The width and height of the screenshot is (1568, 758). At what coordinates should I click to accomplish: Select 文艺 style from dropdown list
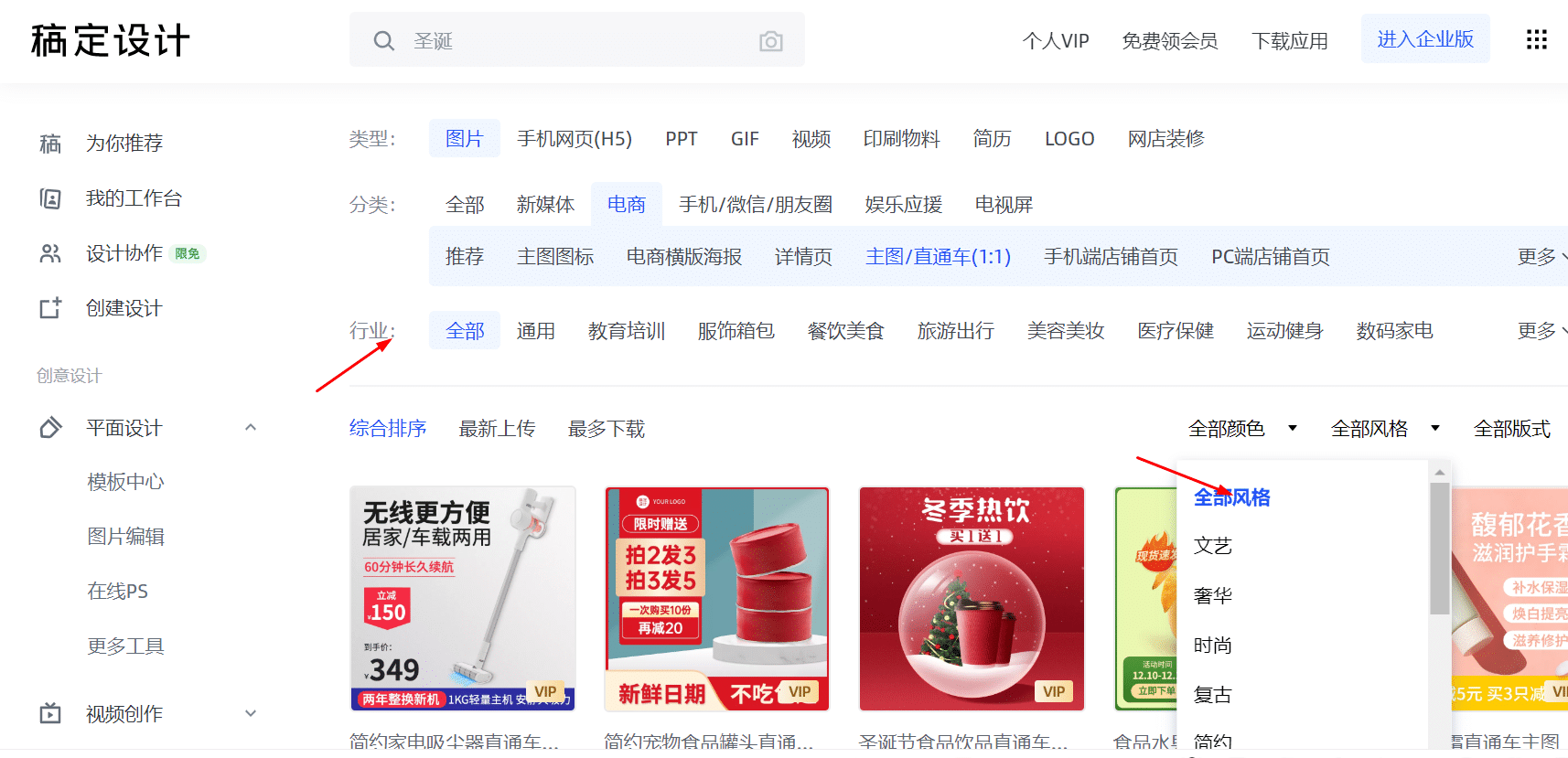click(1213, 546)
